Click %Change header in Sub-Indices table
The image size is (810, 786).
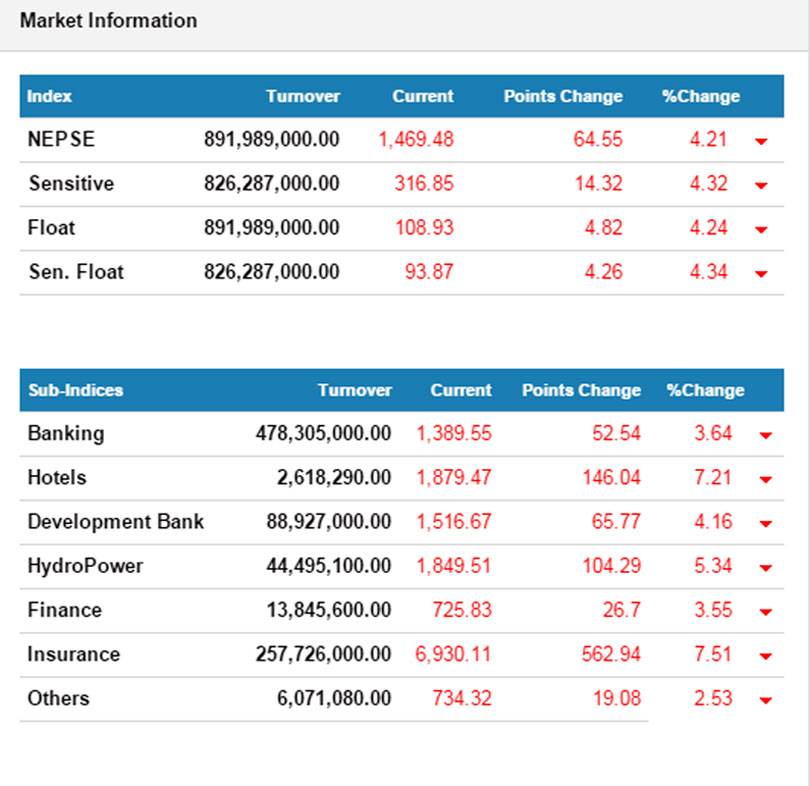pyautogui.click(x=705, y=390)
